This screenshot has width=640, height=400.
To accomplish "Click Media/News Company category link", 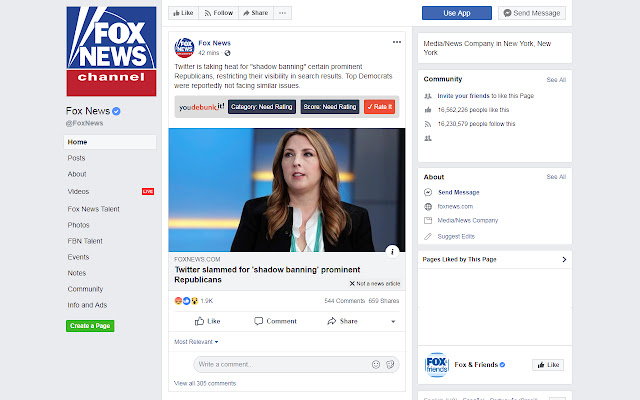I will [468, 220].
